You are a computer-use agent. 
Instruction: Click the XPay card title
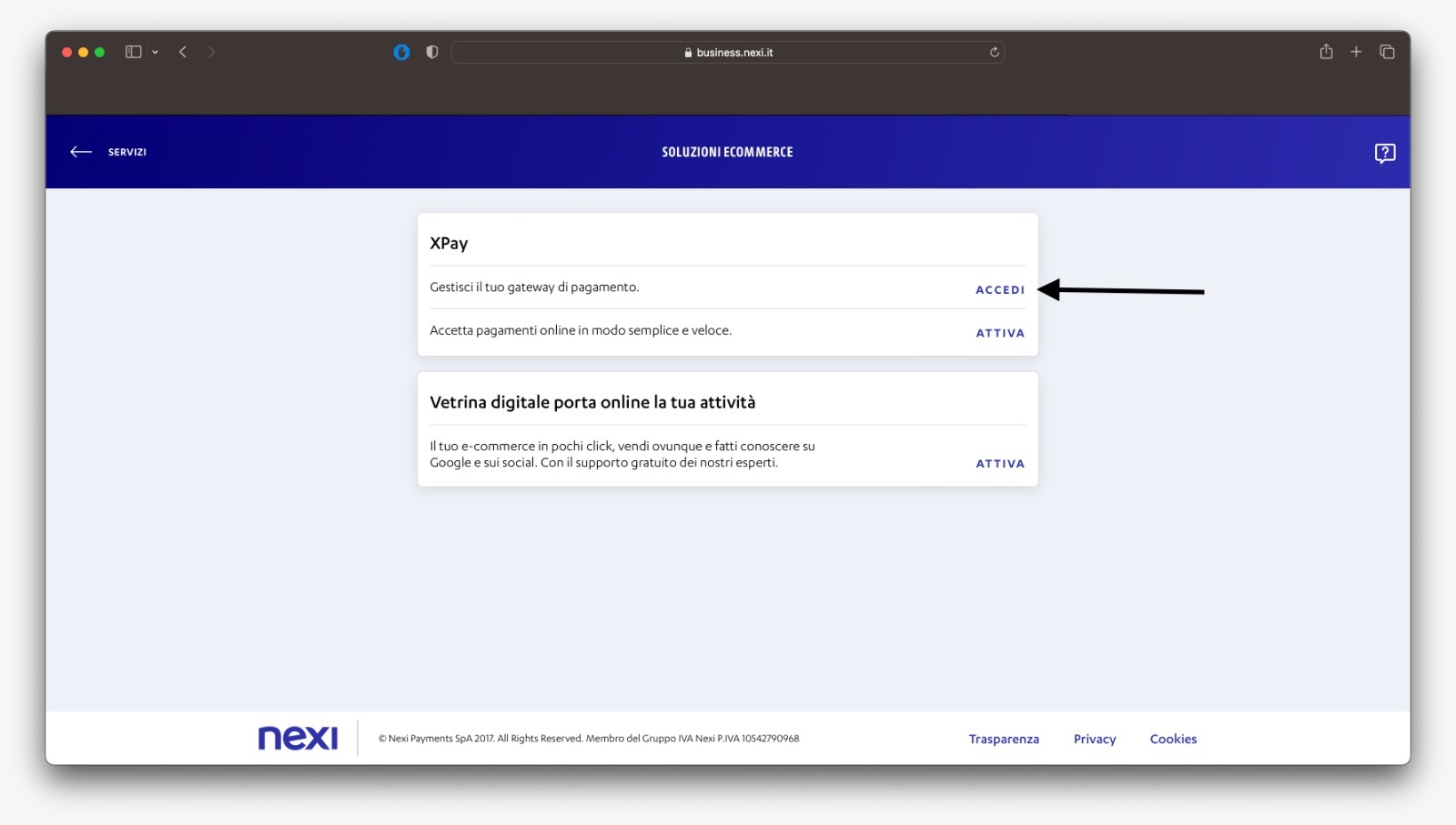click(449, 244)
